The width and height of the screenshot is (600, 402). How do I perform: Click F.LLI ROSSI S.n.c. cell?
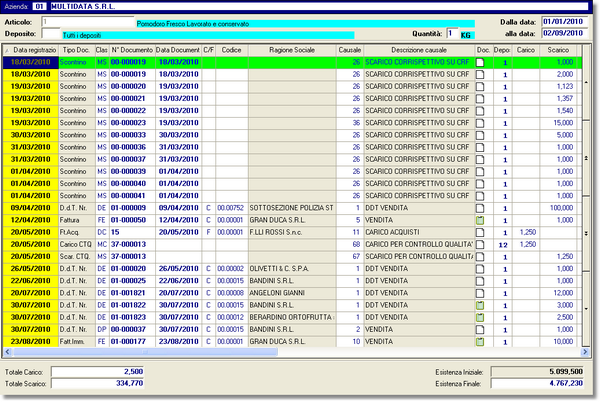click(x=292, y=232)
